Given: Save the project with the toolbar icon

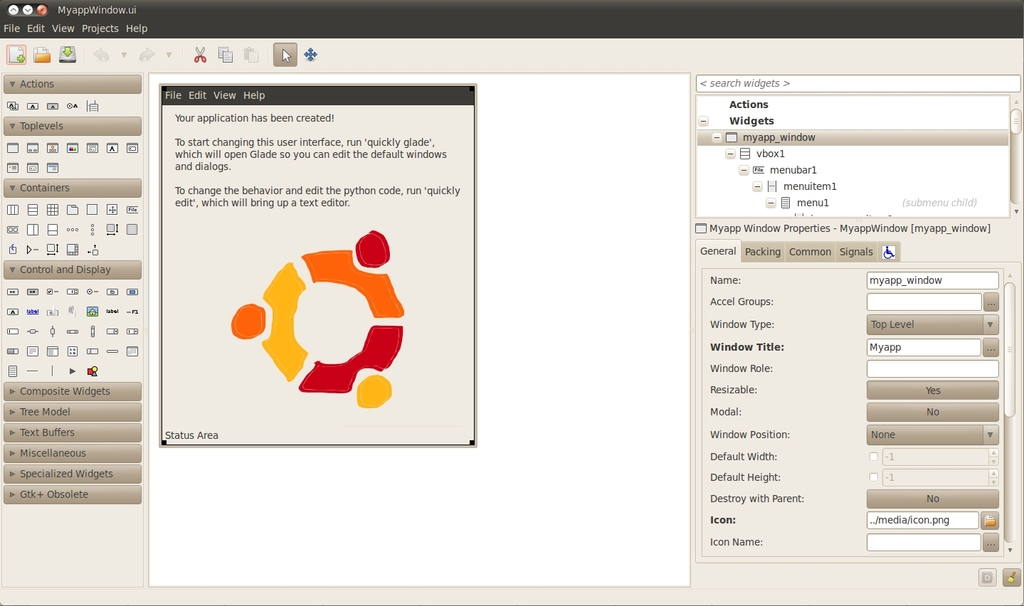Looking at the screenshot, I should (x=67, y=55).
